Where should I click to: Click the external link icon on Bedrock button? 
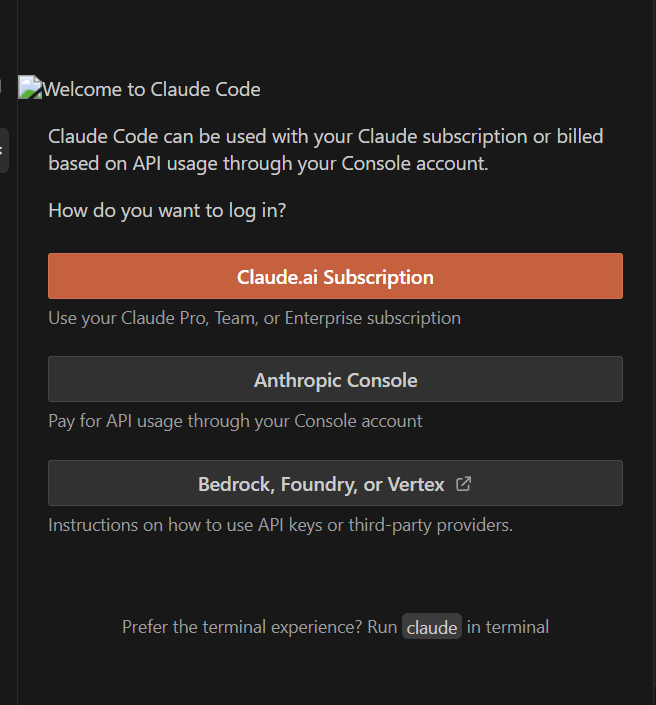(x=463, y=484)
